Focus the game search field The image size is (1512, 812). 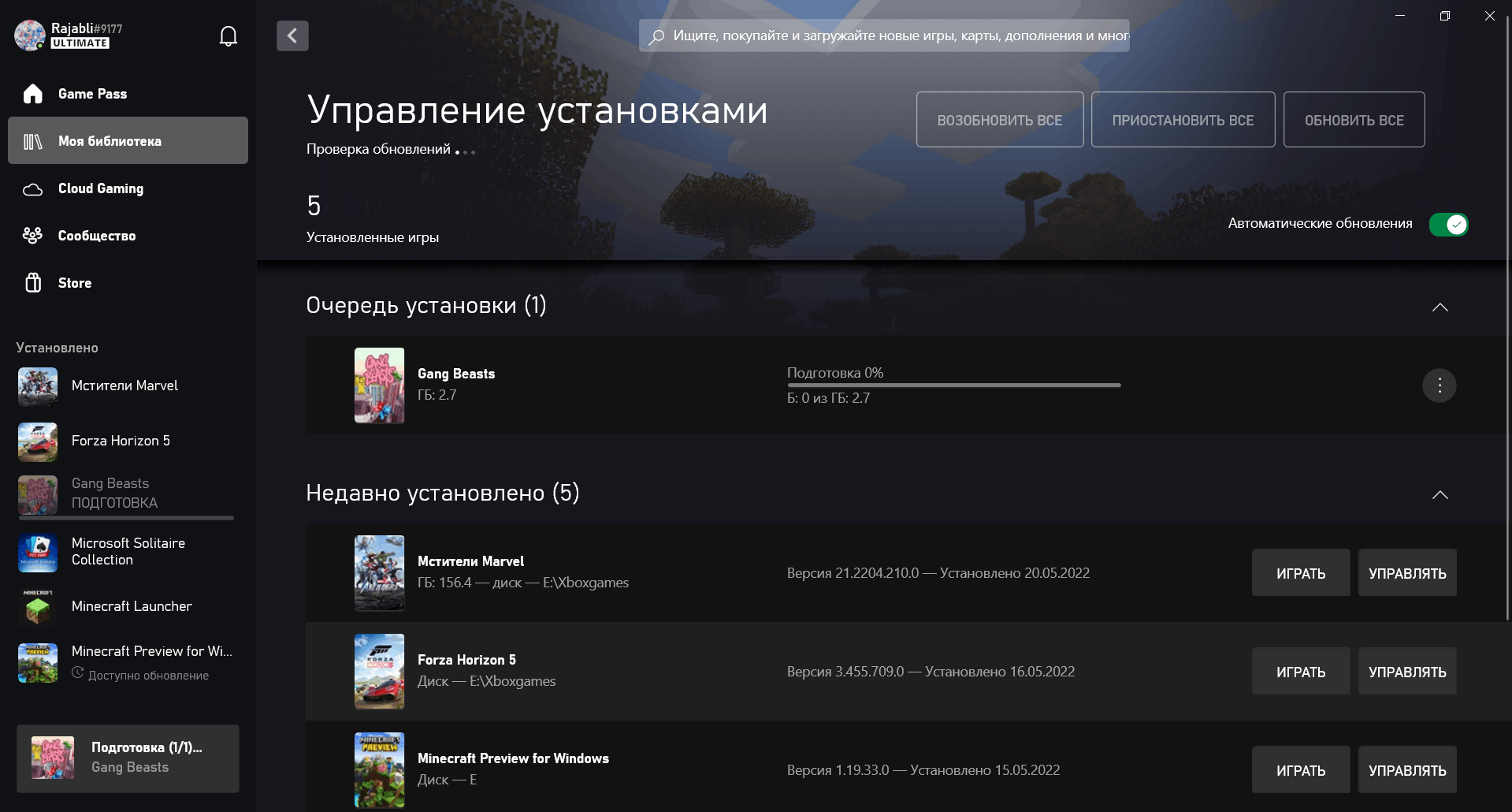[884, 35]
